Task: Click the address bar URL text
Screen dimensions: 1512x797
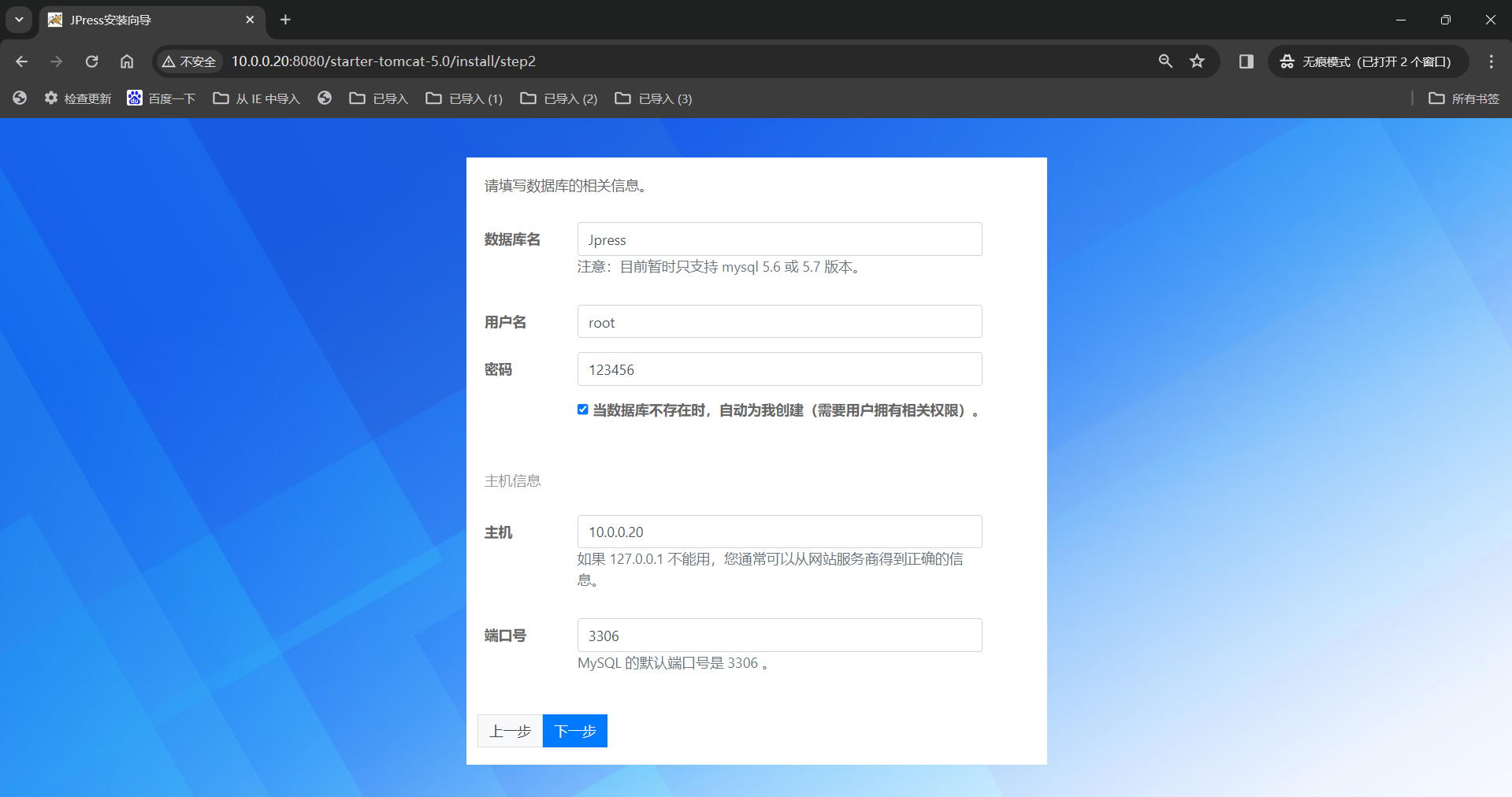Action: 383,61
